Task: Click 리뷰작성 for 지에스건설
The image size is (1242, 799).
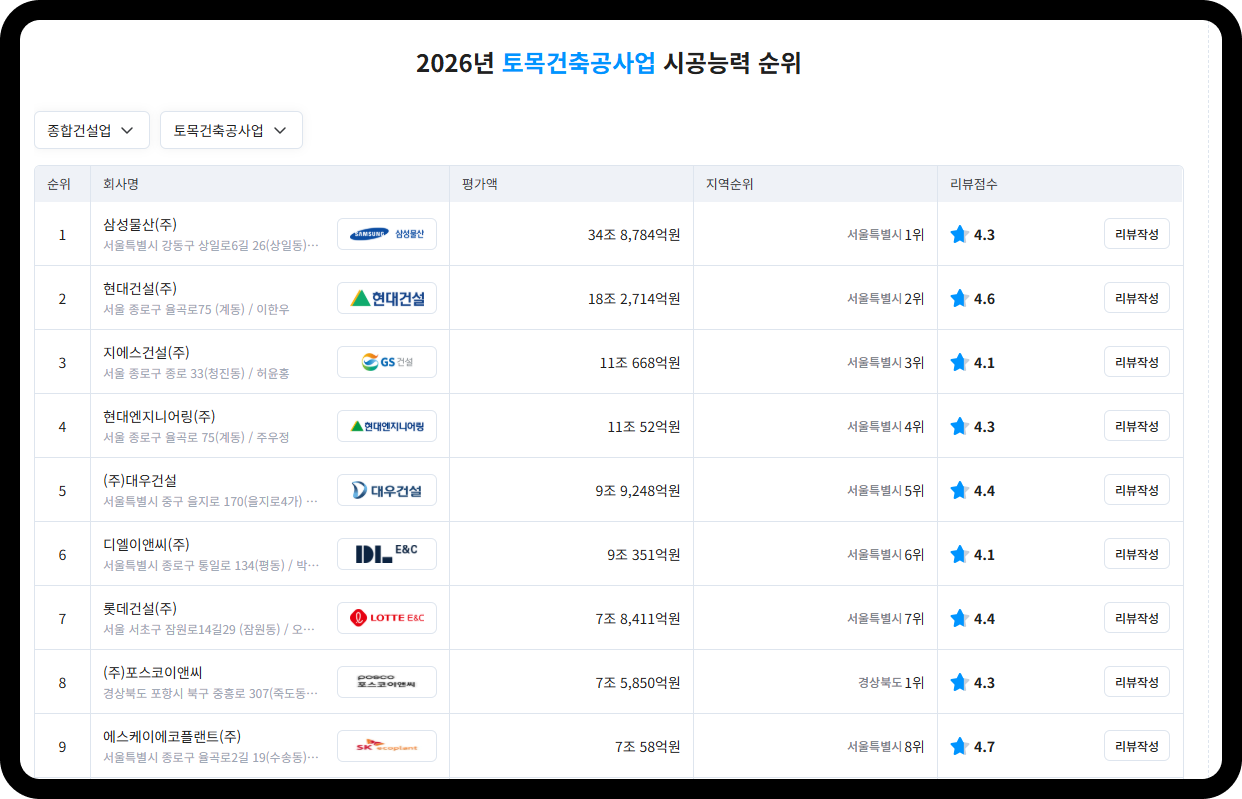Action: pyautogui.click(x=1137, y=362)
